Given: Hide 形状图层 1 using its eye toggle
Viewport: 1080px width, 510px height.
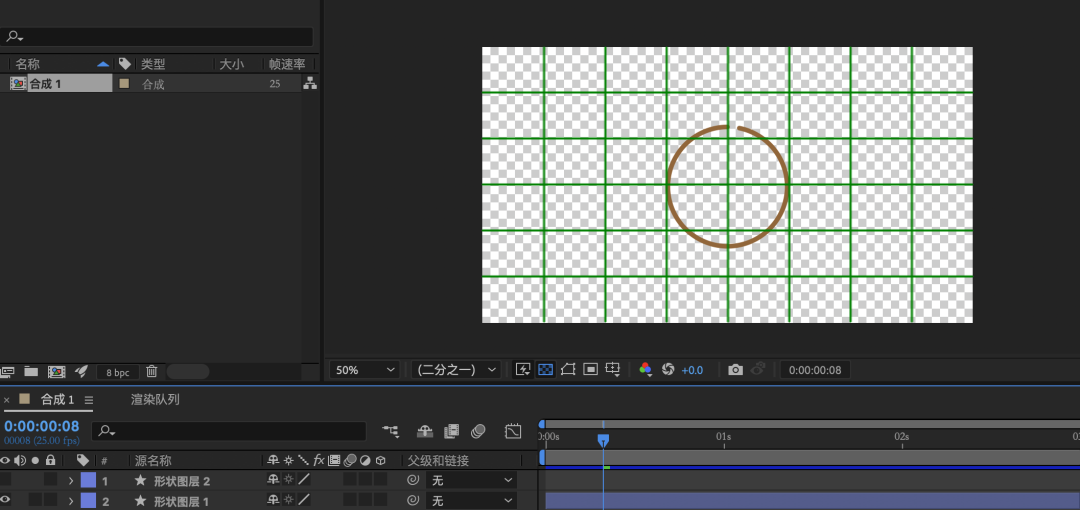Looking at the screenshot, I should pyautogui.click(x=6, y=500).
